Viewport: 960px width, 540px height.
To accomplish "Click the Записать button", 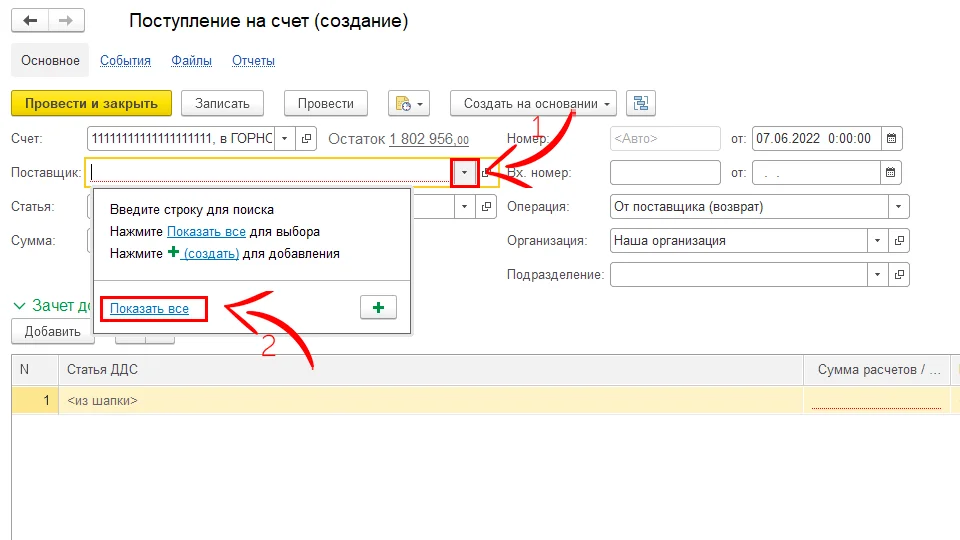I will pos(229,103).
